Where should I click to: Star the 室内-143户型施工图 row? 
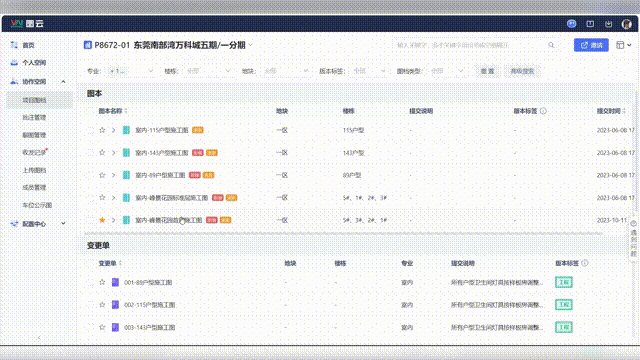click(102, 153)
